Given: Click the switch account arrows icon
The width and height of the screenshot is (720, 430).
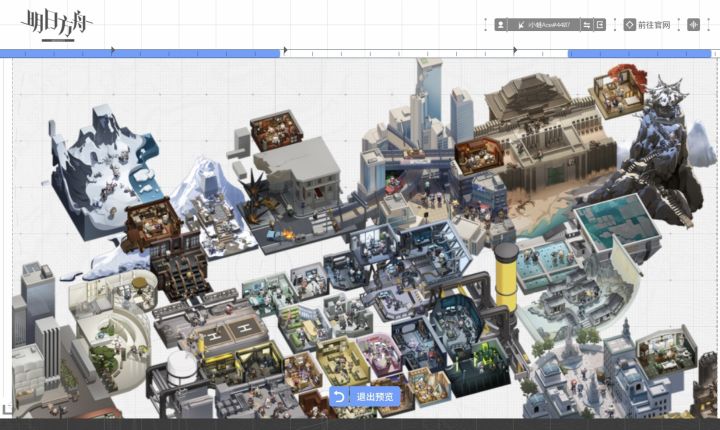Looking at the screenshot, I should coord(587,25).
